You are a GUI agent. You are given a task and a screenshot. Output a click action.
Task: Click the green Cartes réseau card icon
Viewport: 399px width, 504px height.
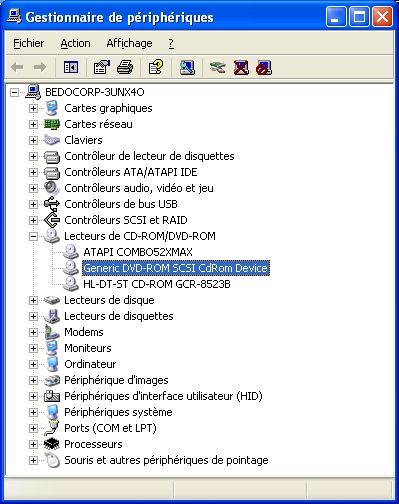pos(52,124)
